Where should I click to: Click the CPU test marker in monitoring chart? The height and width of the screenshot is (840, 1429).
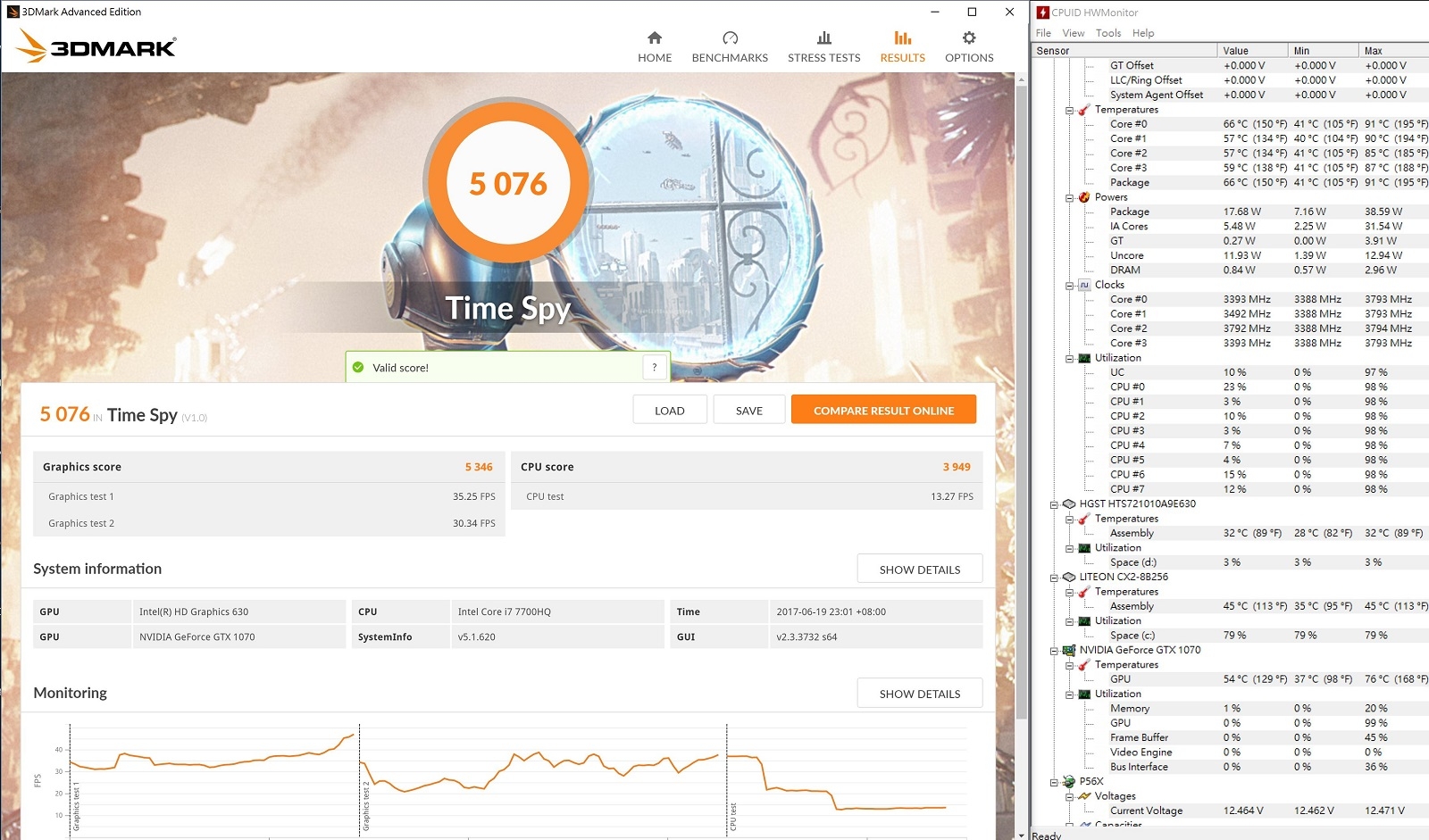click(733, 817)
